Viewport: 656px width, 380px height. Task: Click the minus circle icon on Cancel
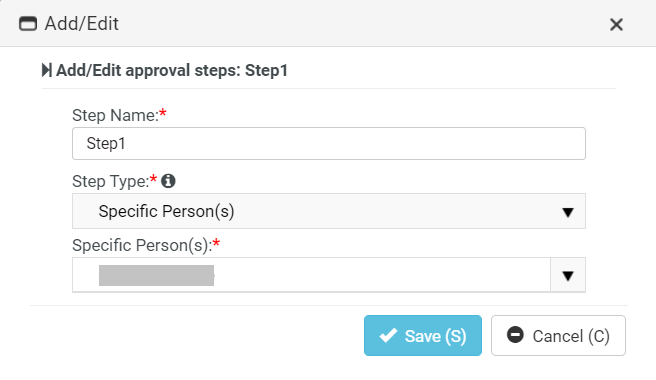[x=515, y=335]
